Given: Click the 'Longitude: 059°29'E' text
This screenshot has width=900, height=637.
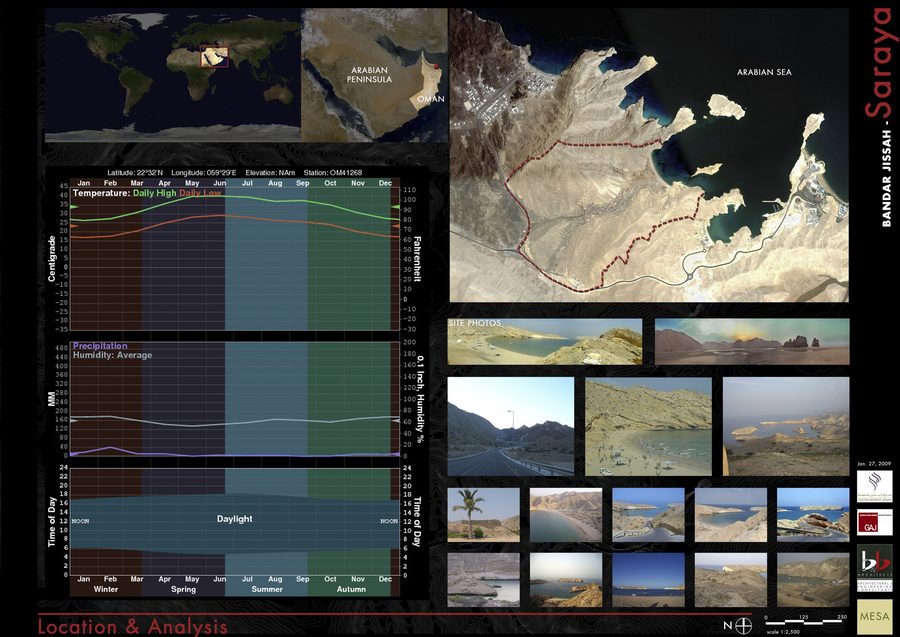Looking at the screenshot, I should click(203, 173).
